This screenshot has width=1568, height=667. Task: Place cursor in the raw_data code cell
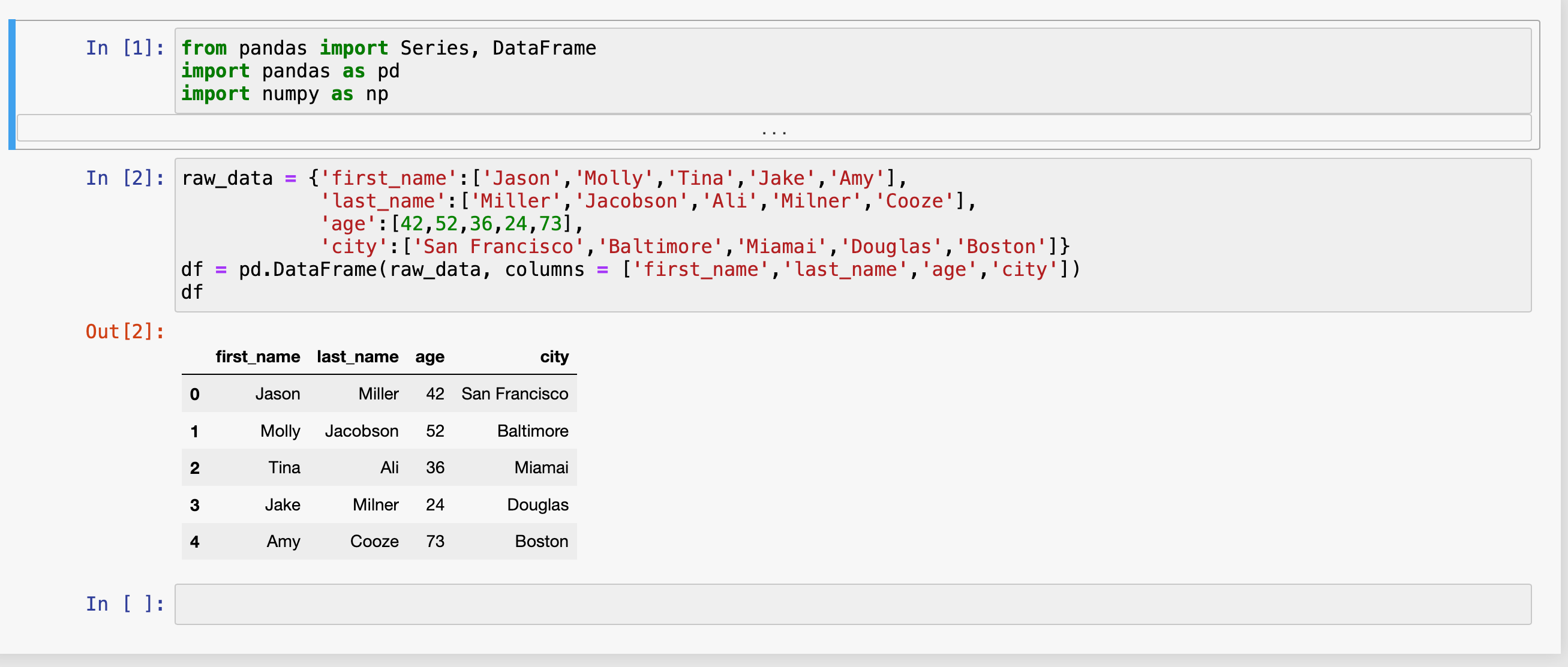pyautogui.click(x=852, y=235)
